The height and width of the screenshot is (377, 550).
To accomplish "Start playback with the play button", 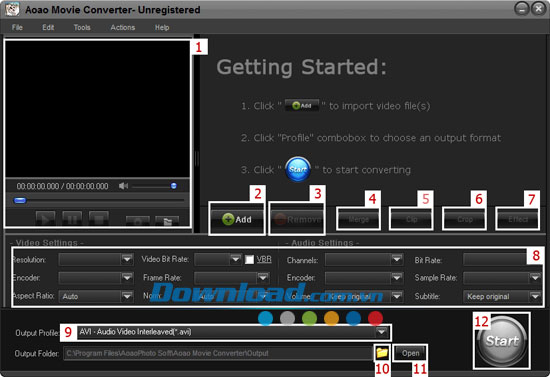I will click(x=45, y=218).
